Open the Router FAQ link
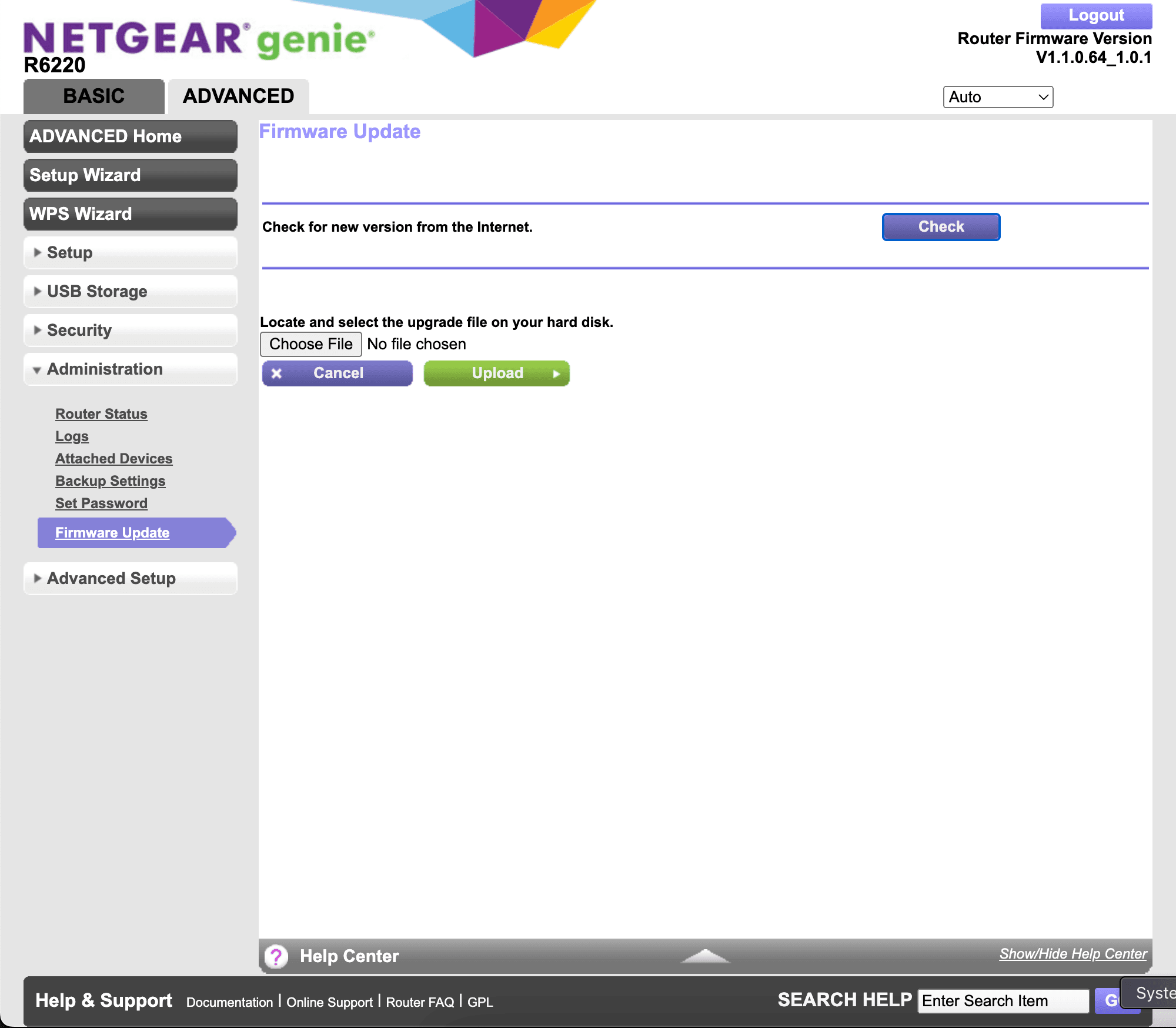 pos(420,1002)
